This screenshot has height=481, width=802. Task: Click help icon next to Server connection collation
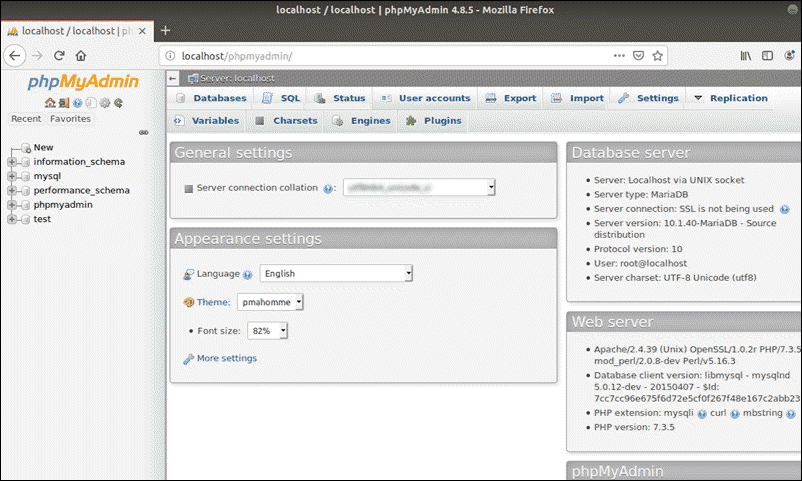click(x=327, y=189)
